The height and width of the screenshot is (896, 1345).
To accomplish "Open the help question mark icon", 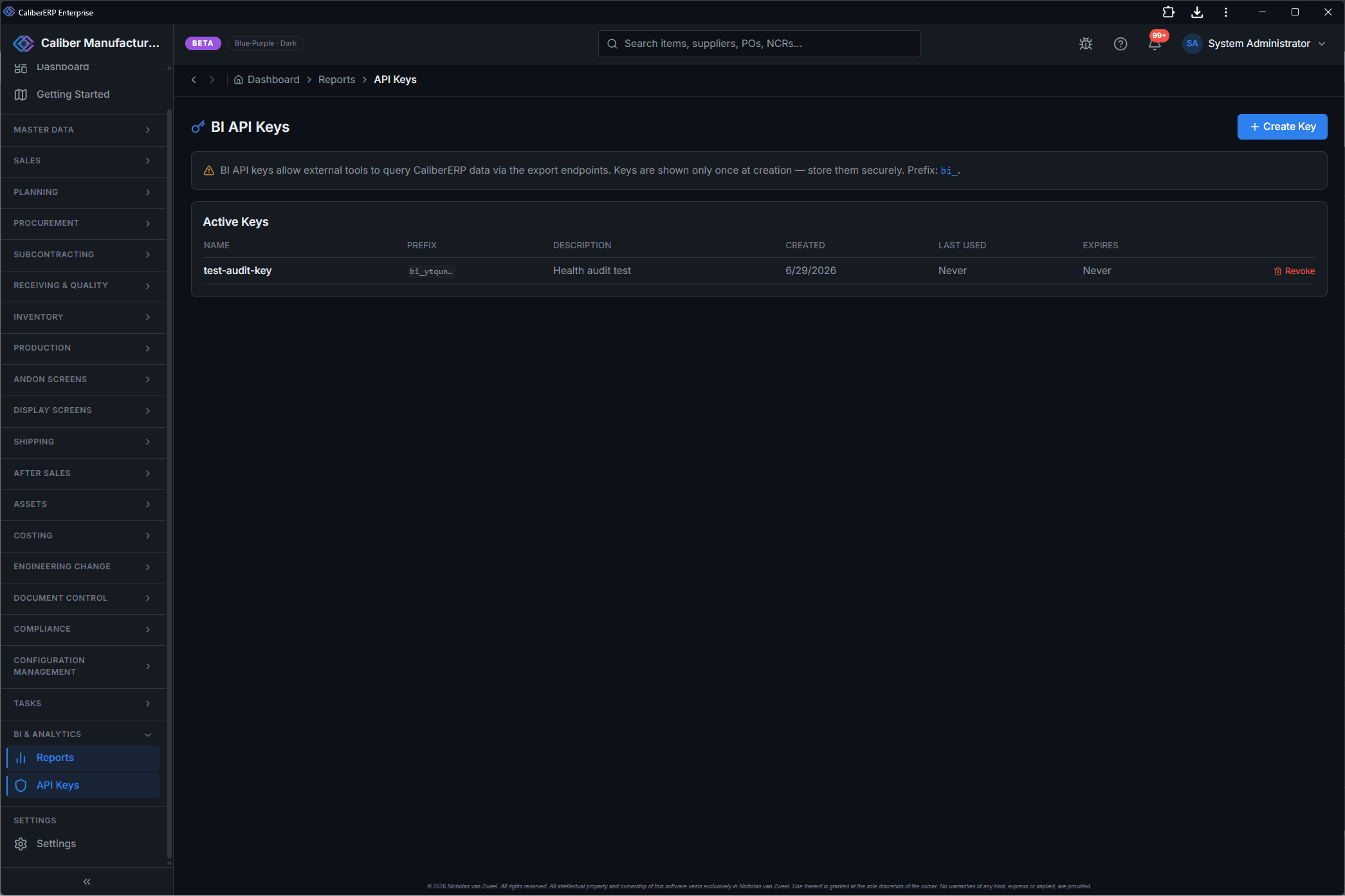I will (x=1121, y=44).
